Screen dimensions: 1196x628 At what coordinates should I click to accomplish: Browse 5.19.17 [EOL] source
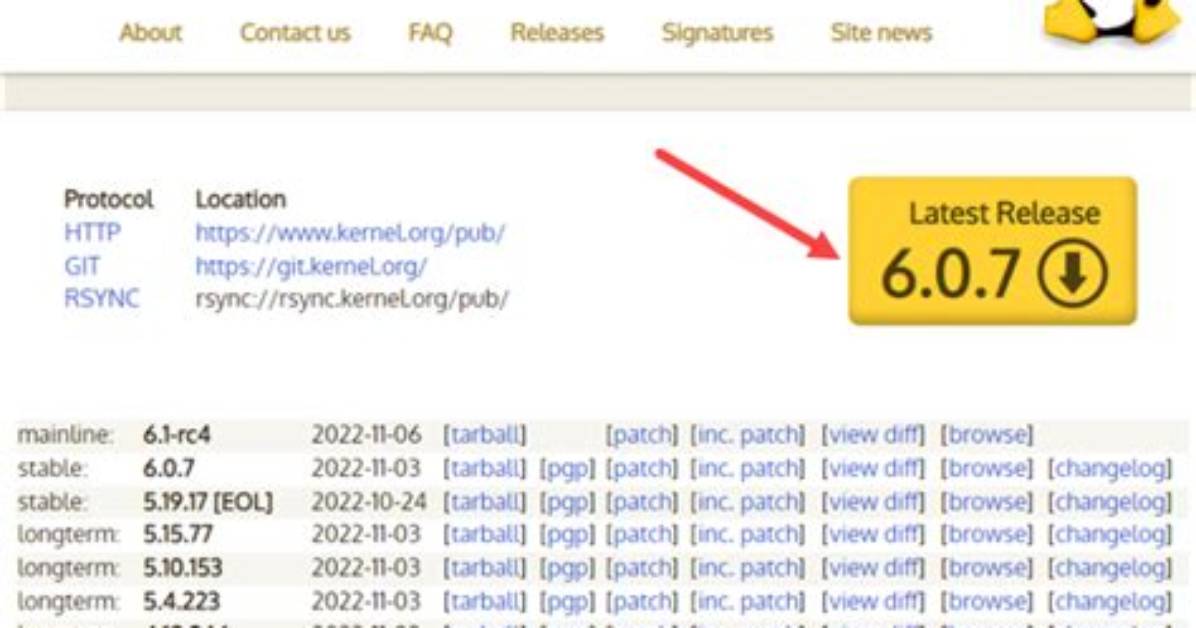pos(986,501)
